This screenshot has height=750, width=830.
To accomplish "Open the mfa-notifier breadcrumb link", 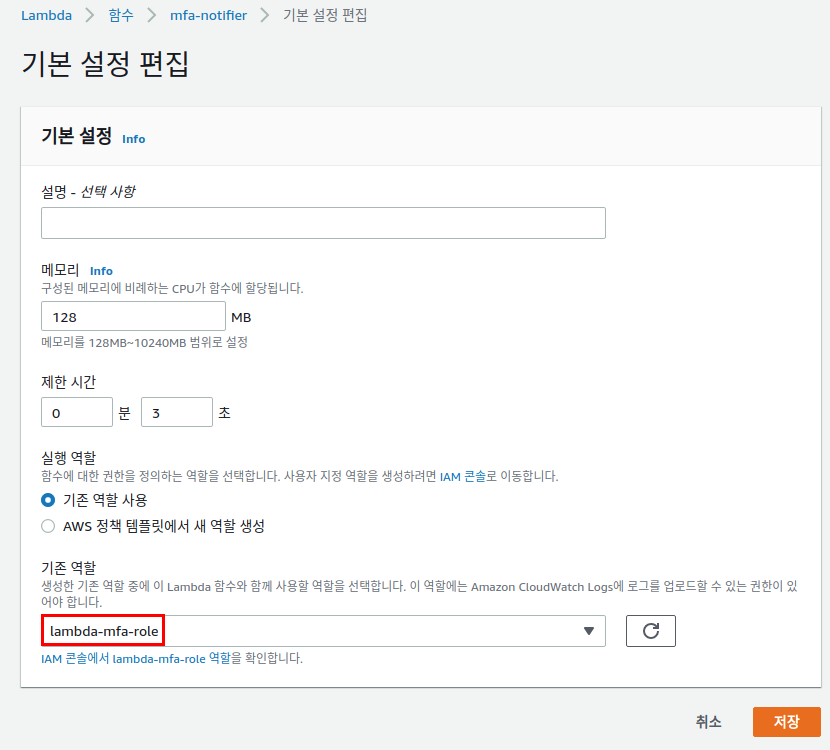I will point(208,15).
